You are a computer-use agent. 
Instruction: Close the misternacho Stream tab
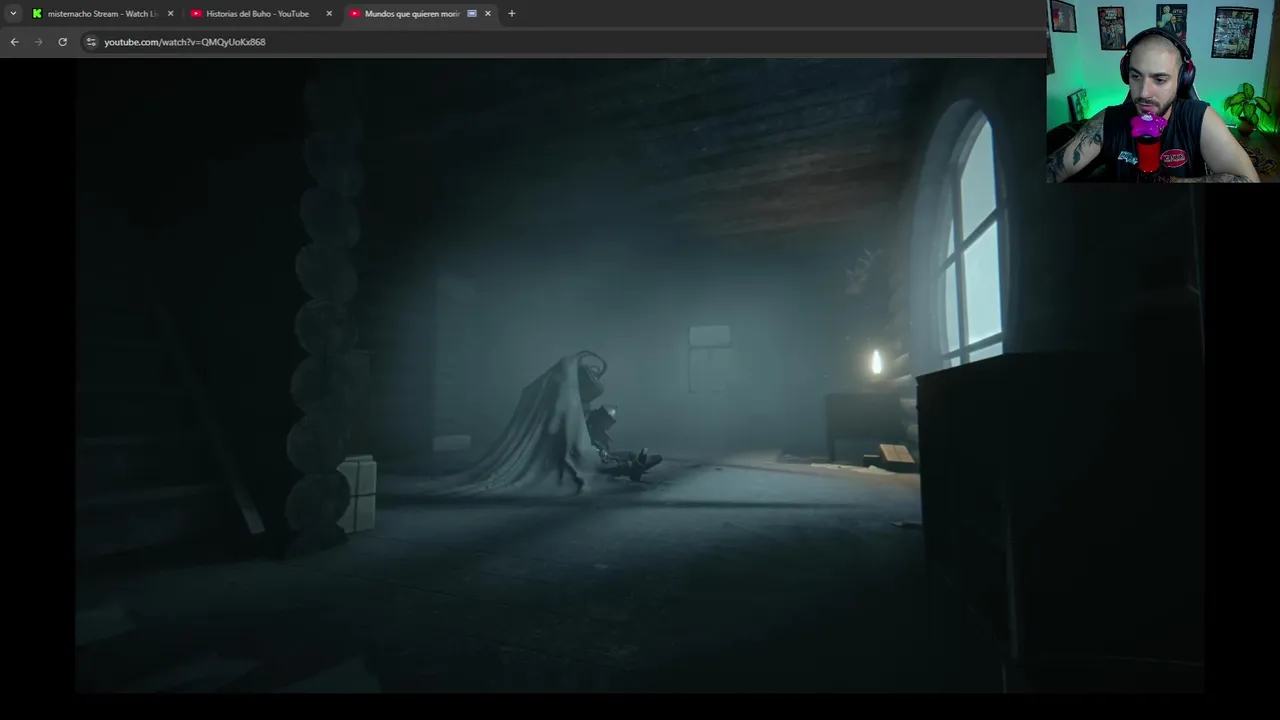click(170, 13)
